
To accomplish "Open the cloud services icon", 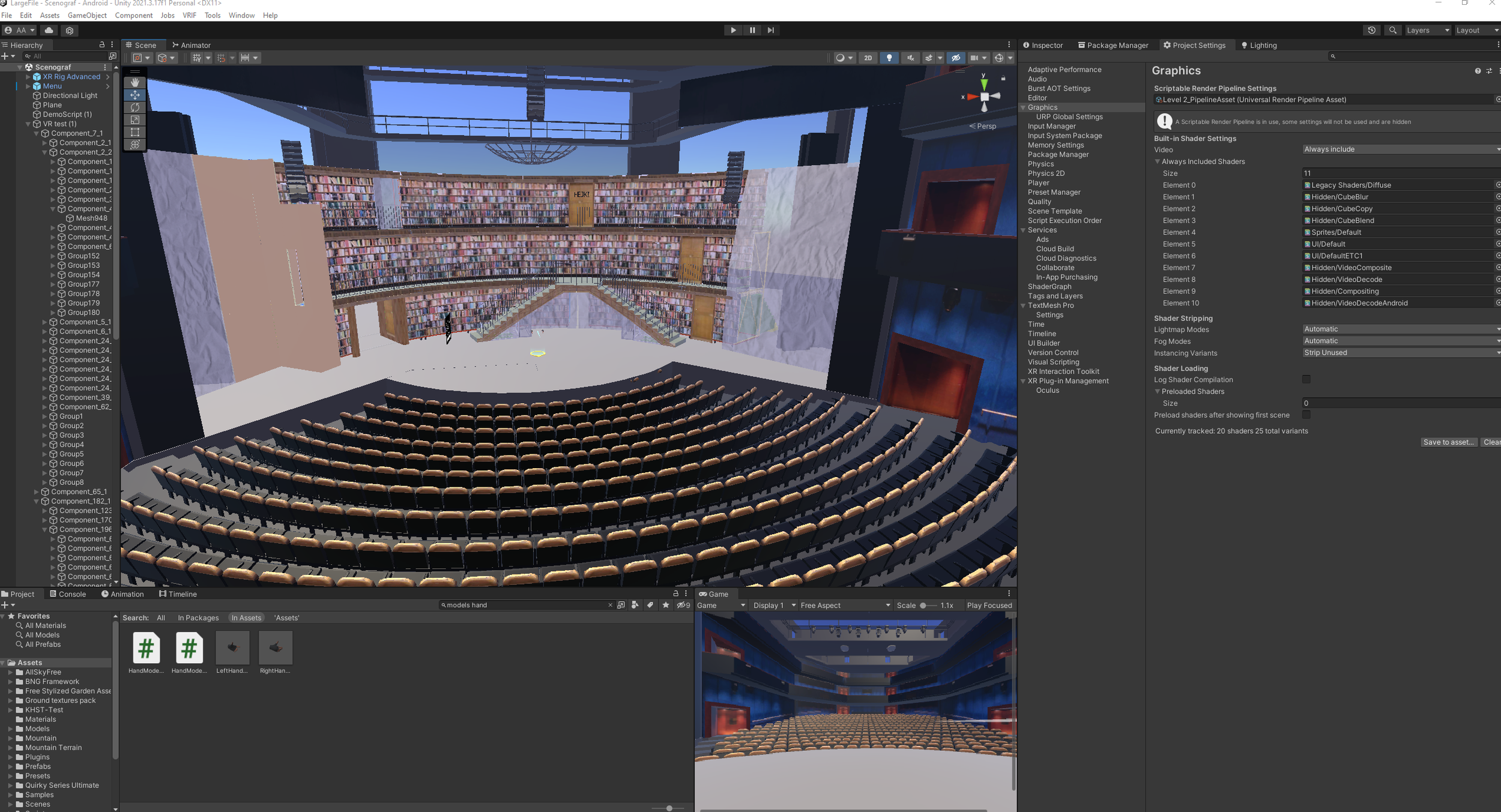I will (x=49, y=30).
